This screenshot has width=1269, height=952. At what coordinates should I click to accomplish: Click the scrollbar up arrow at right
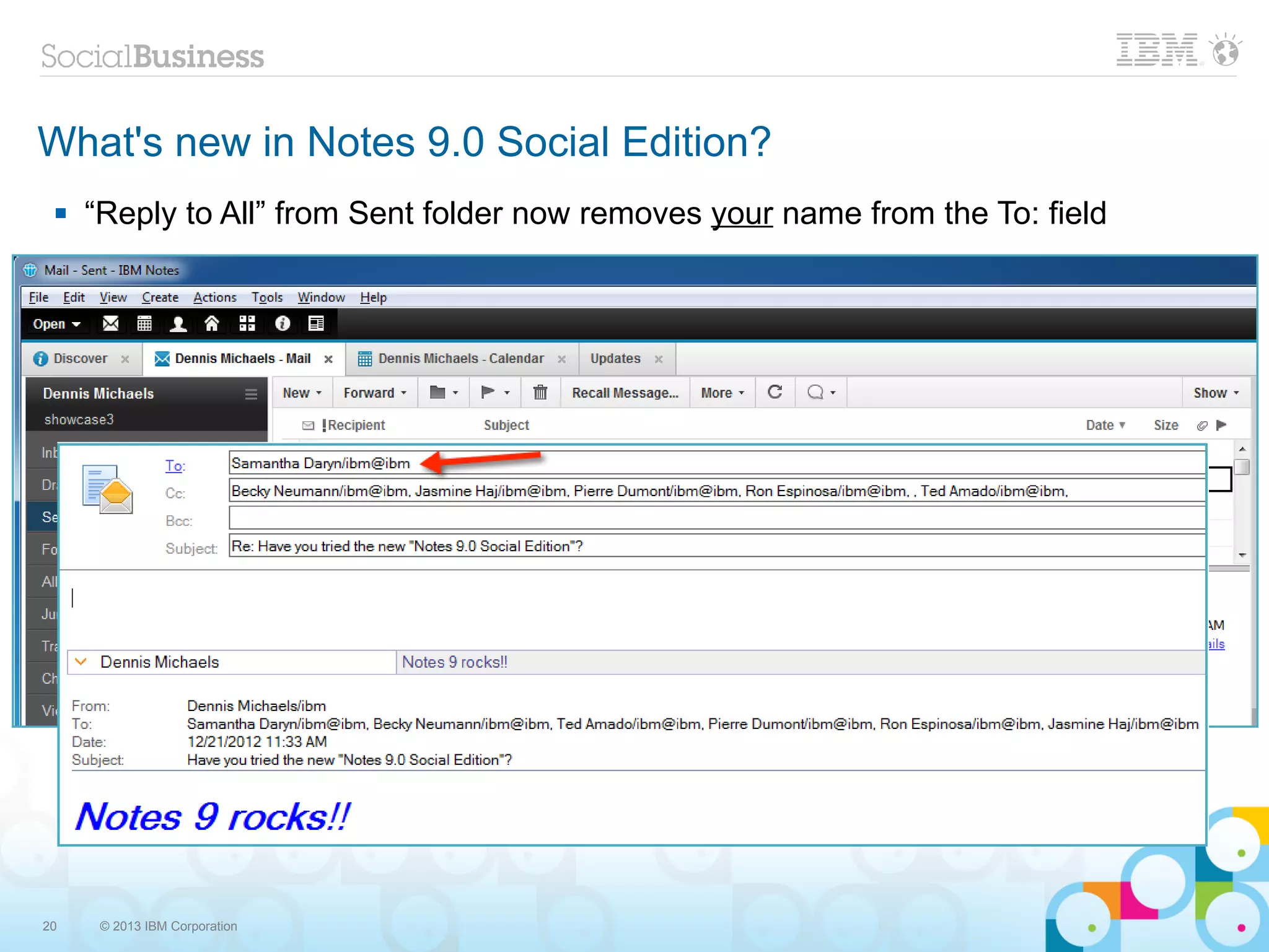1242,449
